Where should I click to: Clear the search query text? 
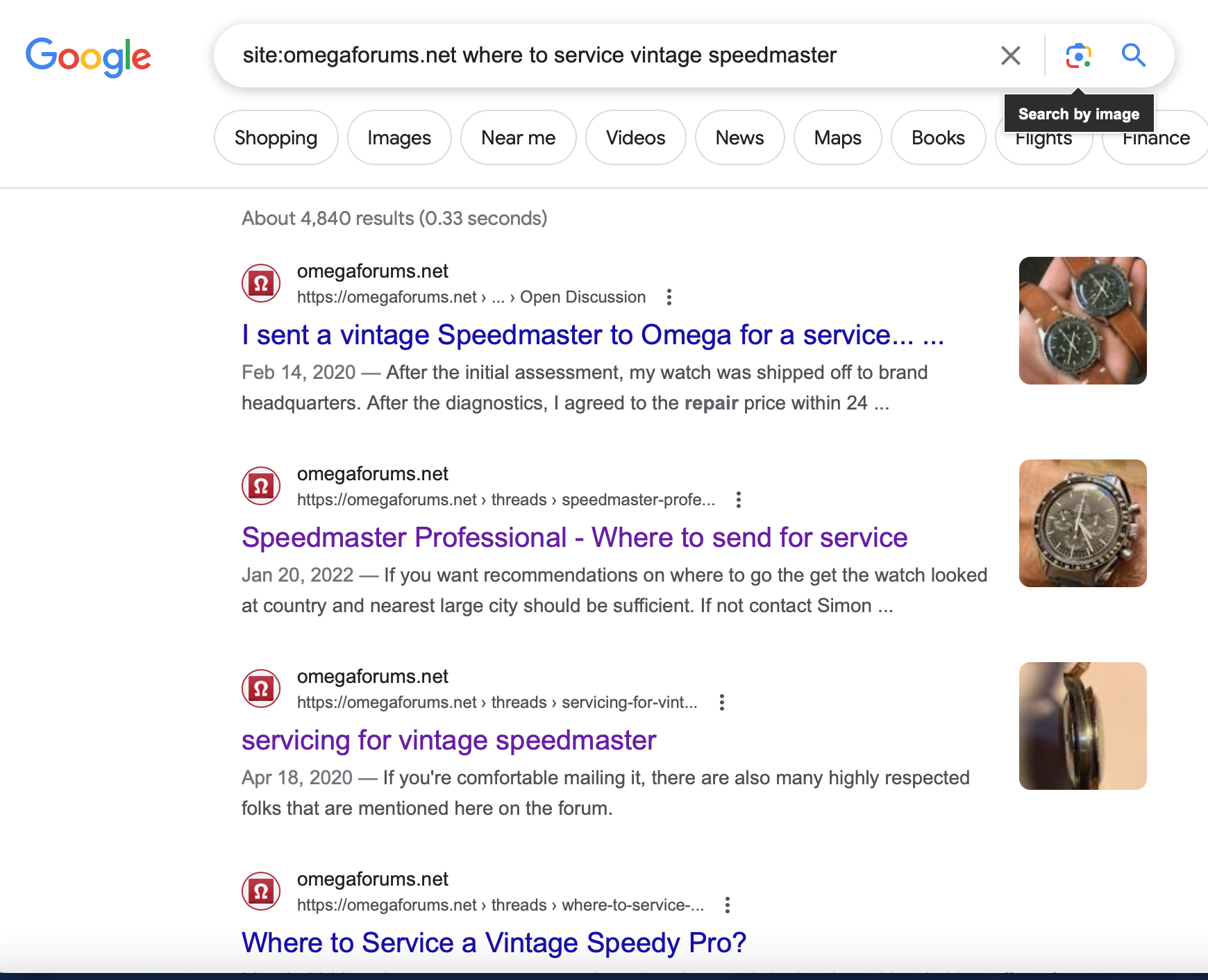tap(1010, 56)
